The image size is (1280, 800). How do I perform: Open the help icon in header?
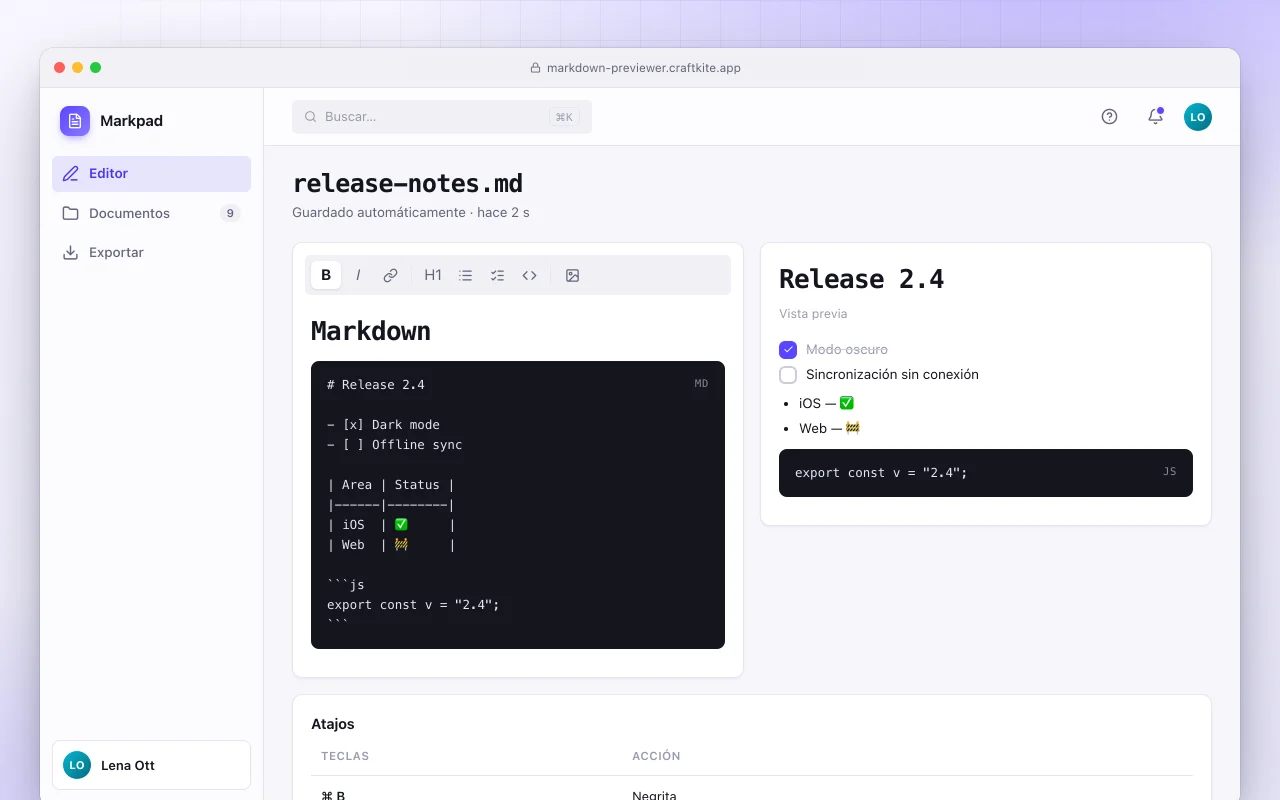click(x=1109, y=117)
